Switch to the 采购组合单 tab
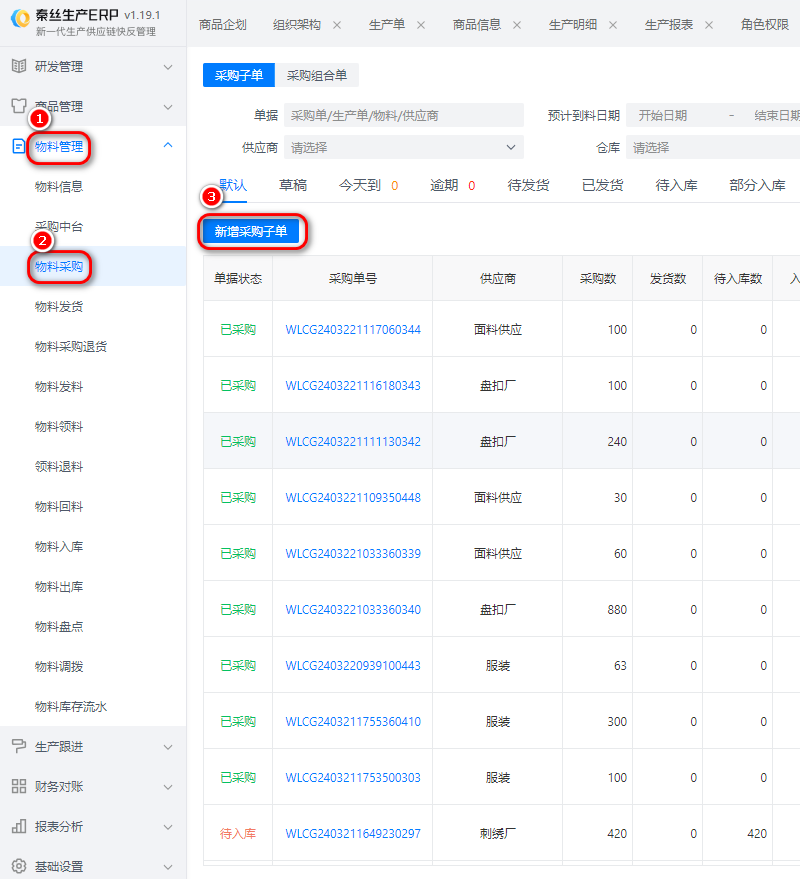 [x=317, y=75]
